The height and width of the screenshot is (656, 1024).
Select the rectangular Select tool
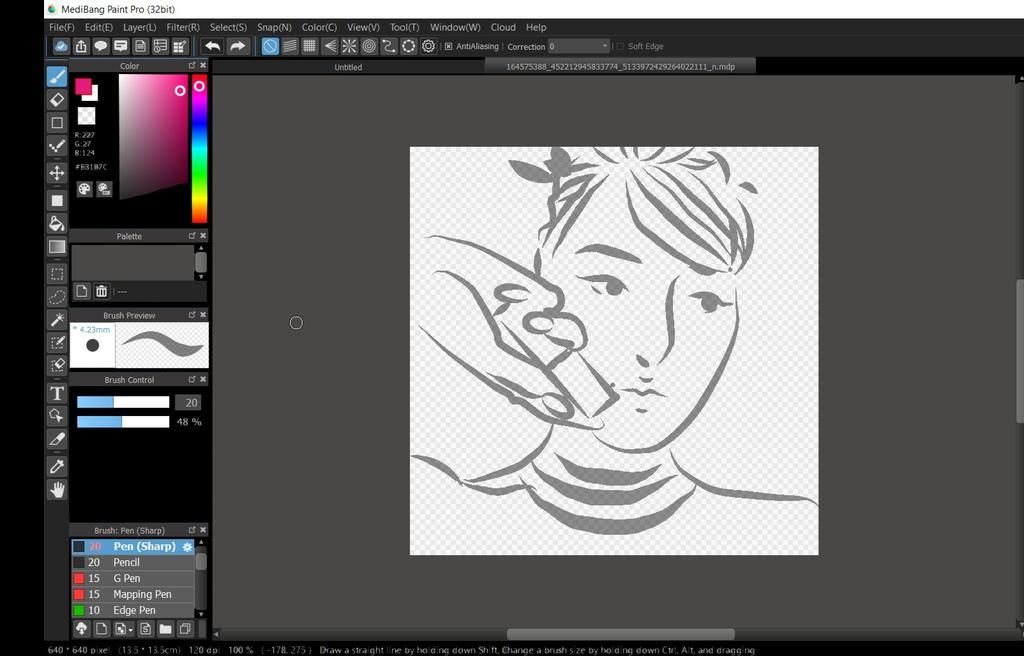[x=57, y=274]
